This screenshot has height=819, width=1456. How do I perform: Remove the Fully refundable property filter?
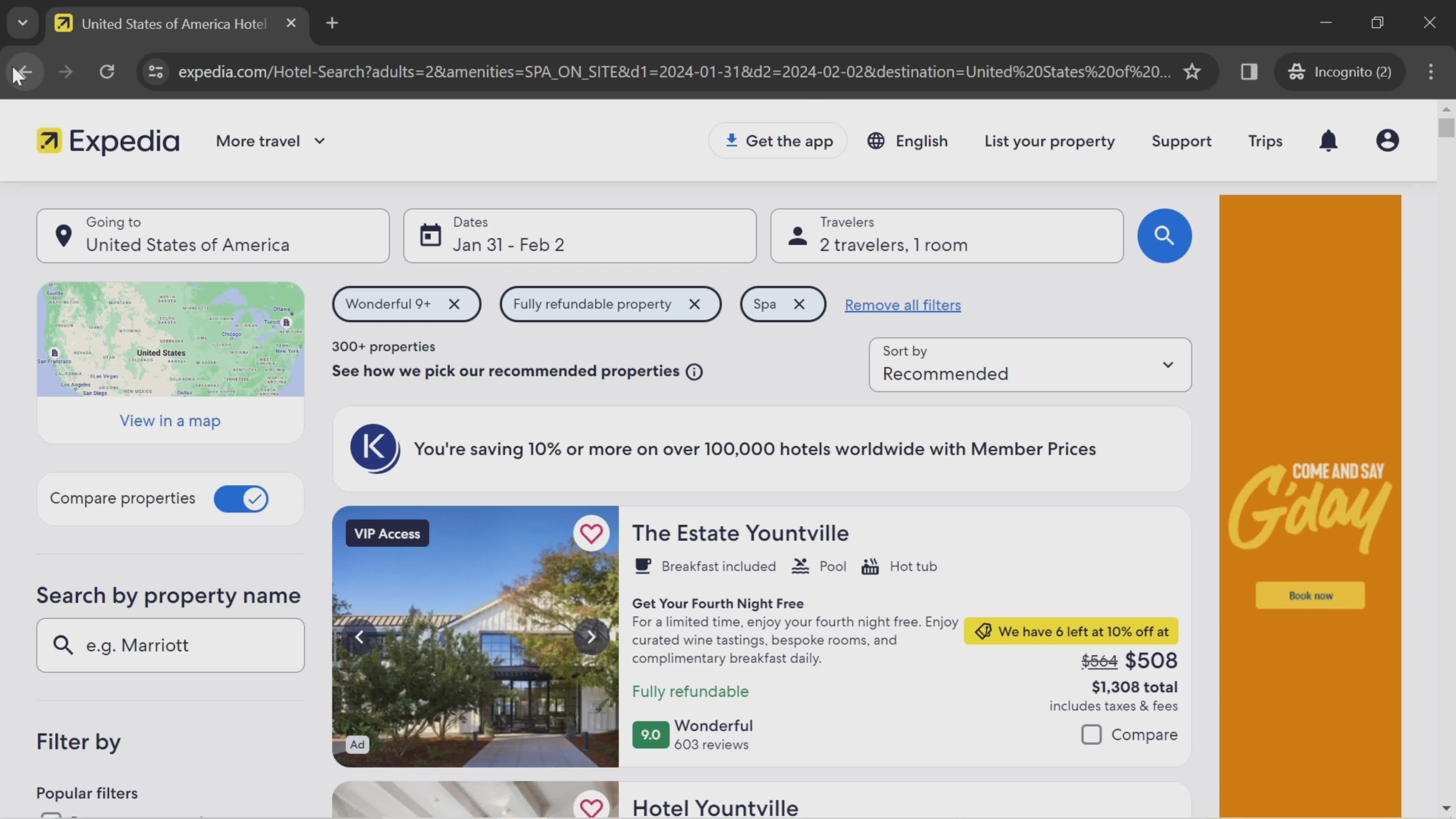tap(694, 304)
